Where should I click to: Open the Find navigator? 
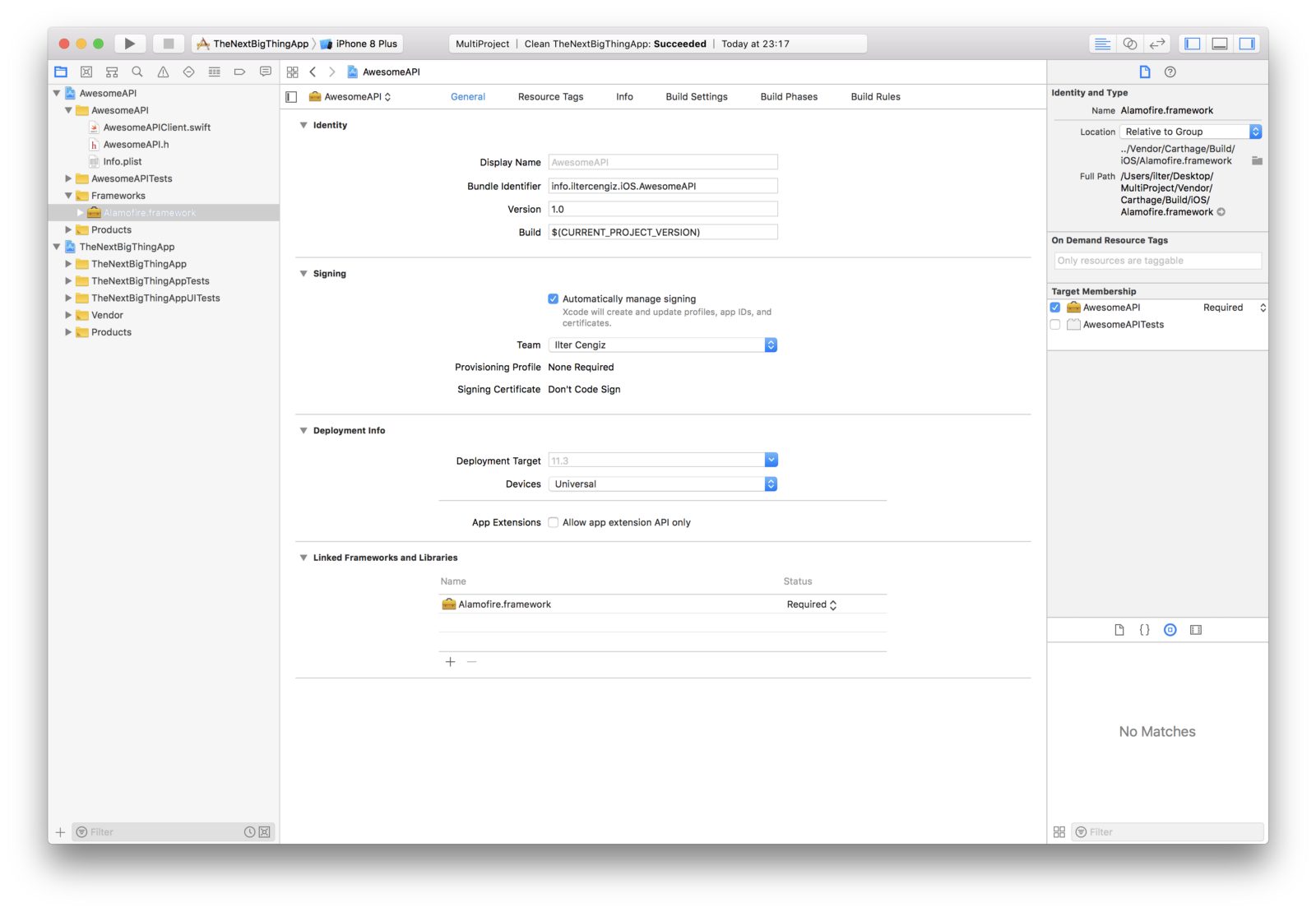tap(137, 72)
